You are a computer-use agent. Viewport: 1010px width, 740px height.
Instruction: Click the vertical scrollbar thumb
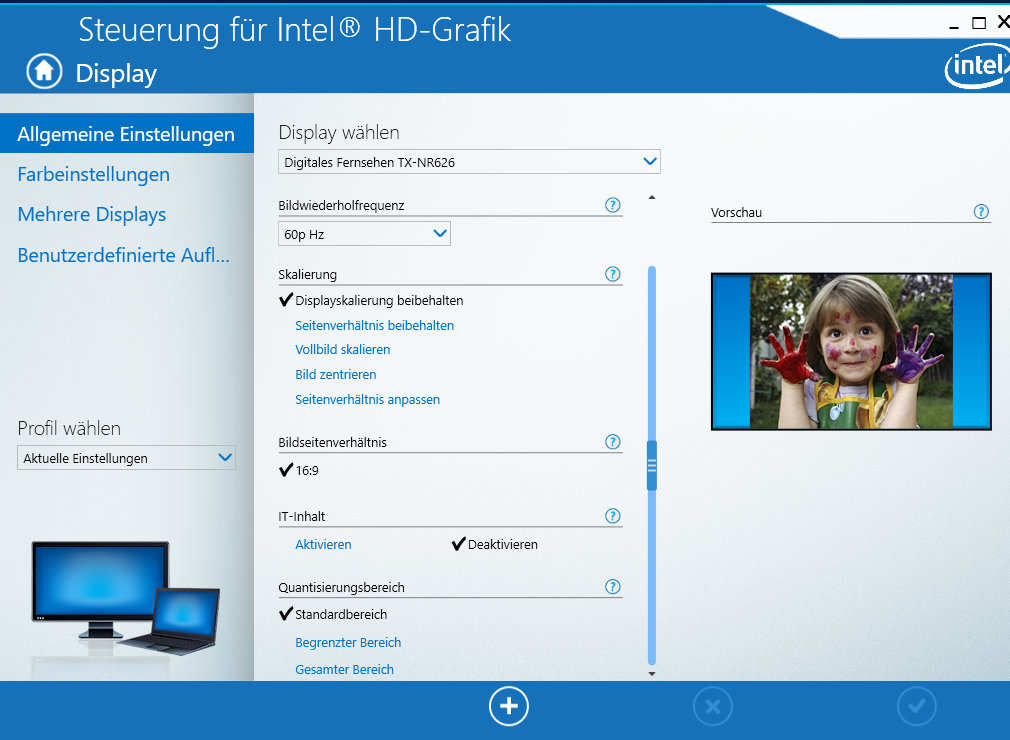tap(652, 466)
